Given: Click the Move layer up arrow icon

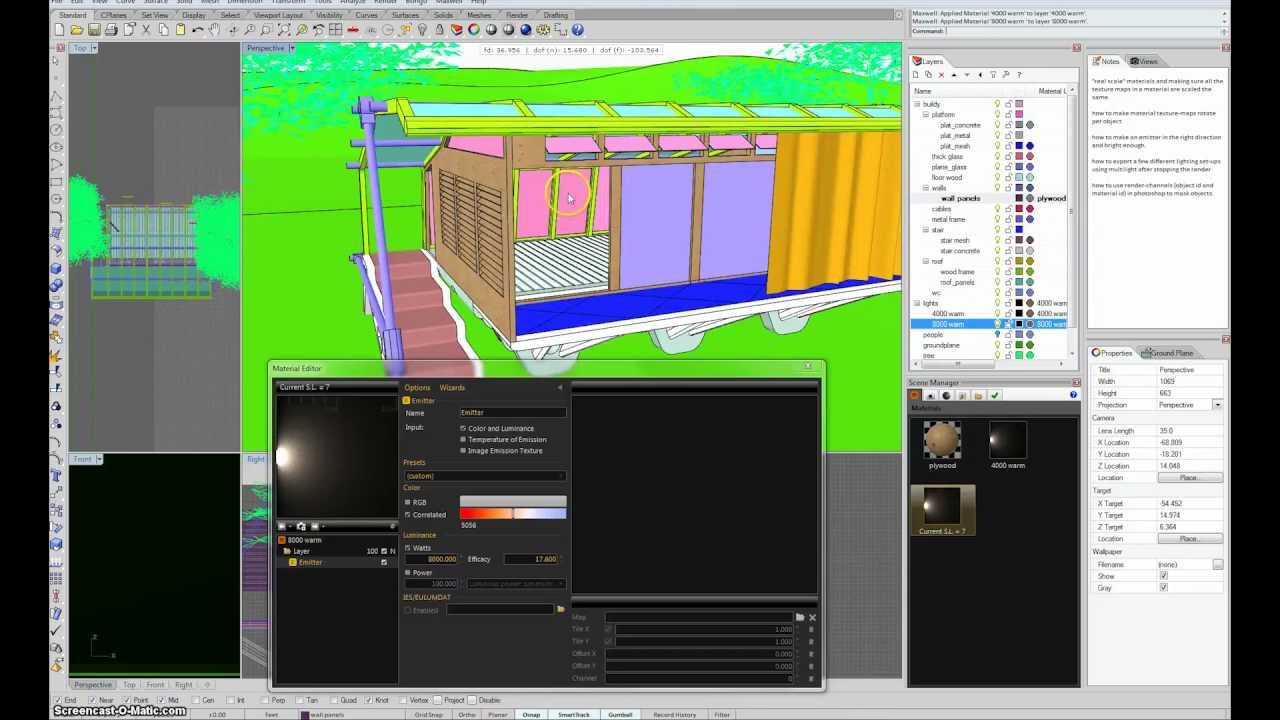Looking at the screenshot, I should tap(954, 75).
